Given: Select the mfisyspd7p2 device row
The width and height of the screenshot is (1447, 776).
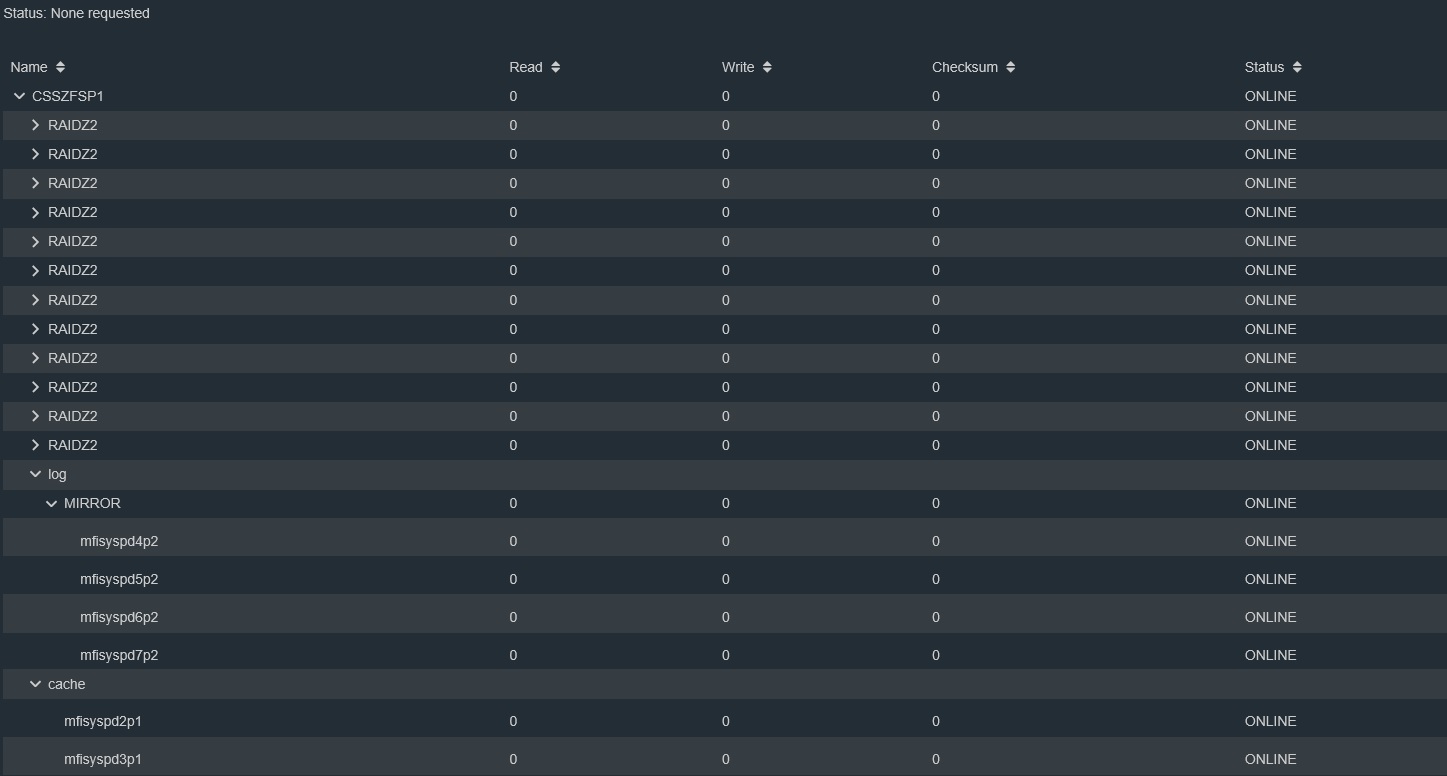Looking at the screenshot, I should click(723, 655).
